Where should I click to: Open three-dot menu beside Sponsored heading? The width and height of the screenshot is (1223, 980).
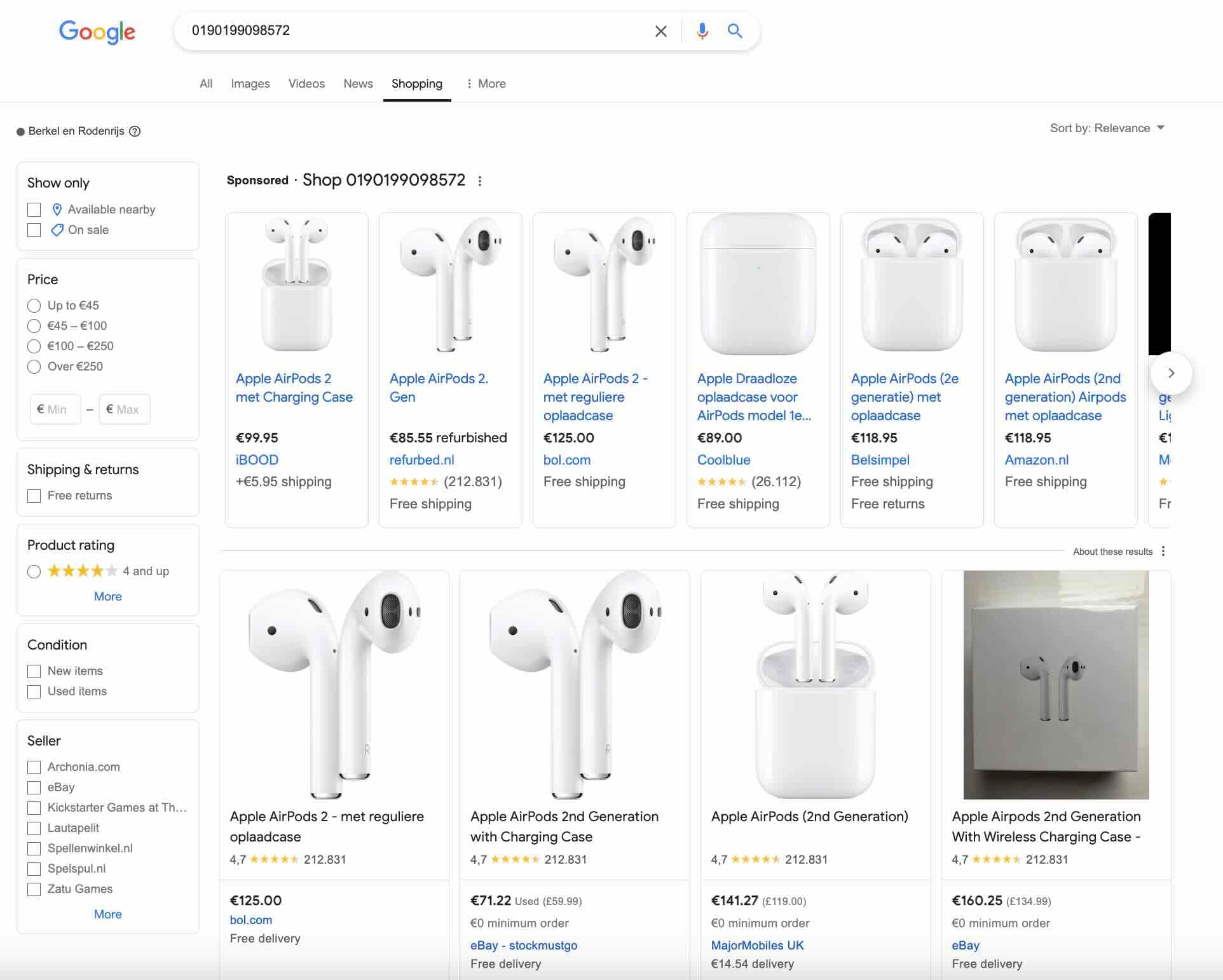(x=480, y=181)
